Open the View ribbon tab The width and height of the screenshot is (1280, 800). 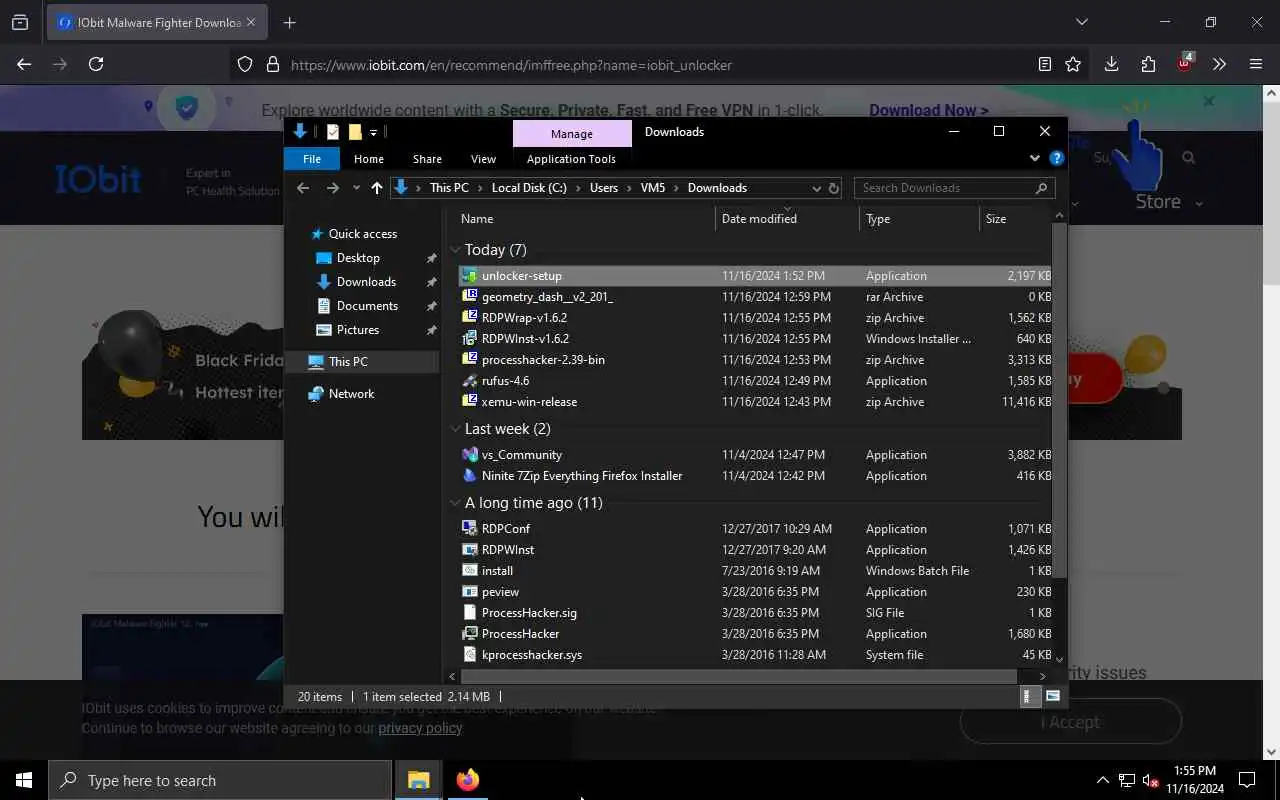pos(483,158)
